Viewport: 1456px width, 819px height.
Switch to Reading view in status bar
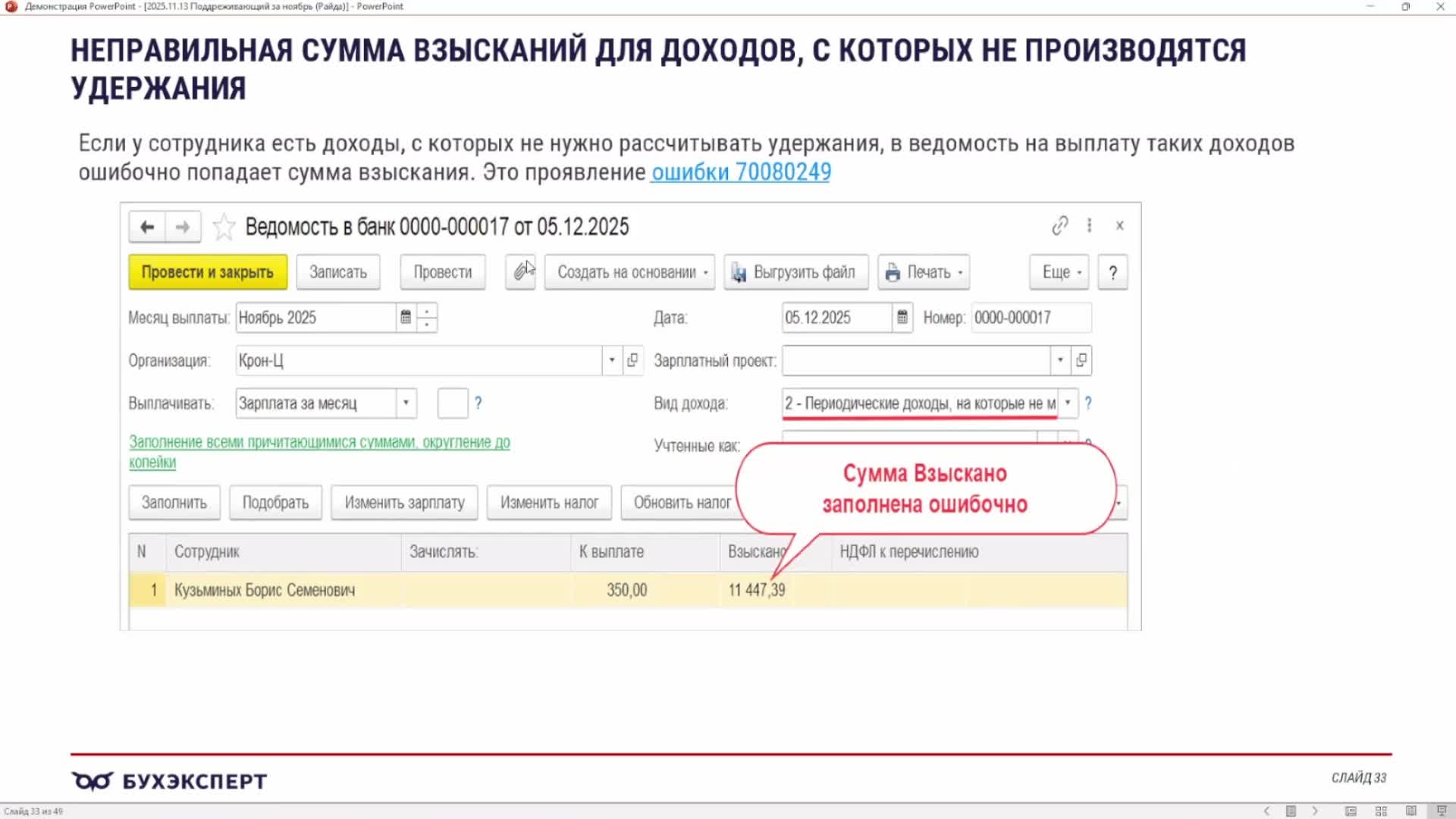tap(1410, 811)
